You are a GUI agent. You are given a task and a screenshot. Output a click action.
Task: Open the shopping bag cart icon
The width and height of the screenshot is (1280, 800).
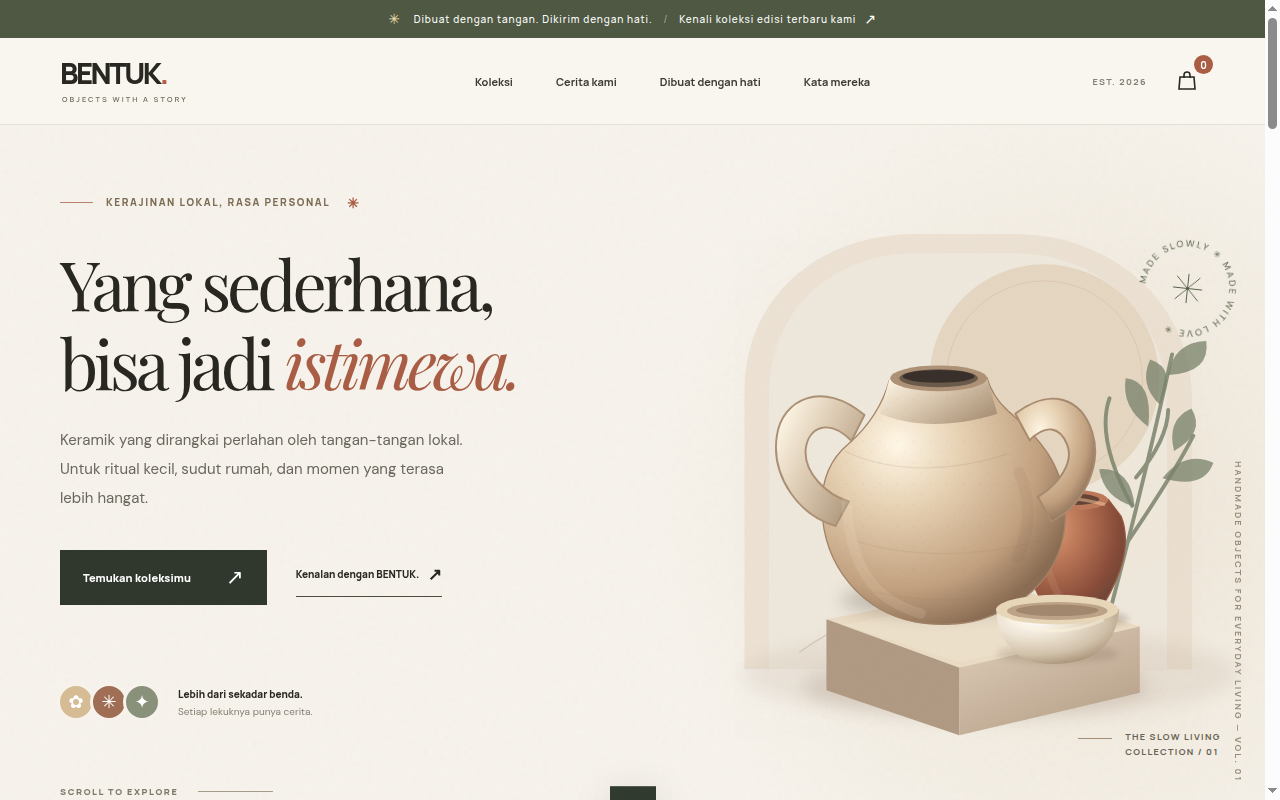coord(1187,81)
